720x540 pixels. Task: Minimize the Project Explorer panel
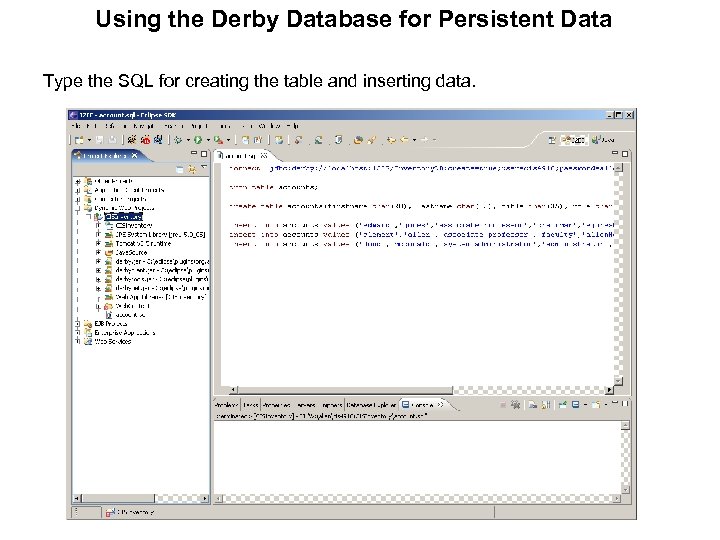pos(194,153)
